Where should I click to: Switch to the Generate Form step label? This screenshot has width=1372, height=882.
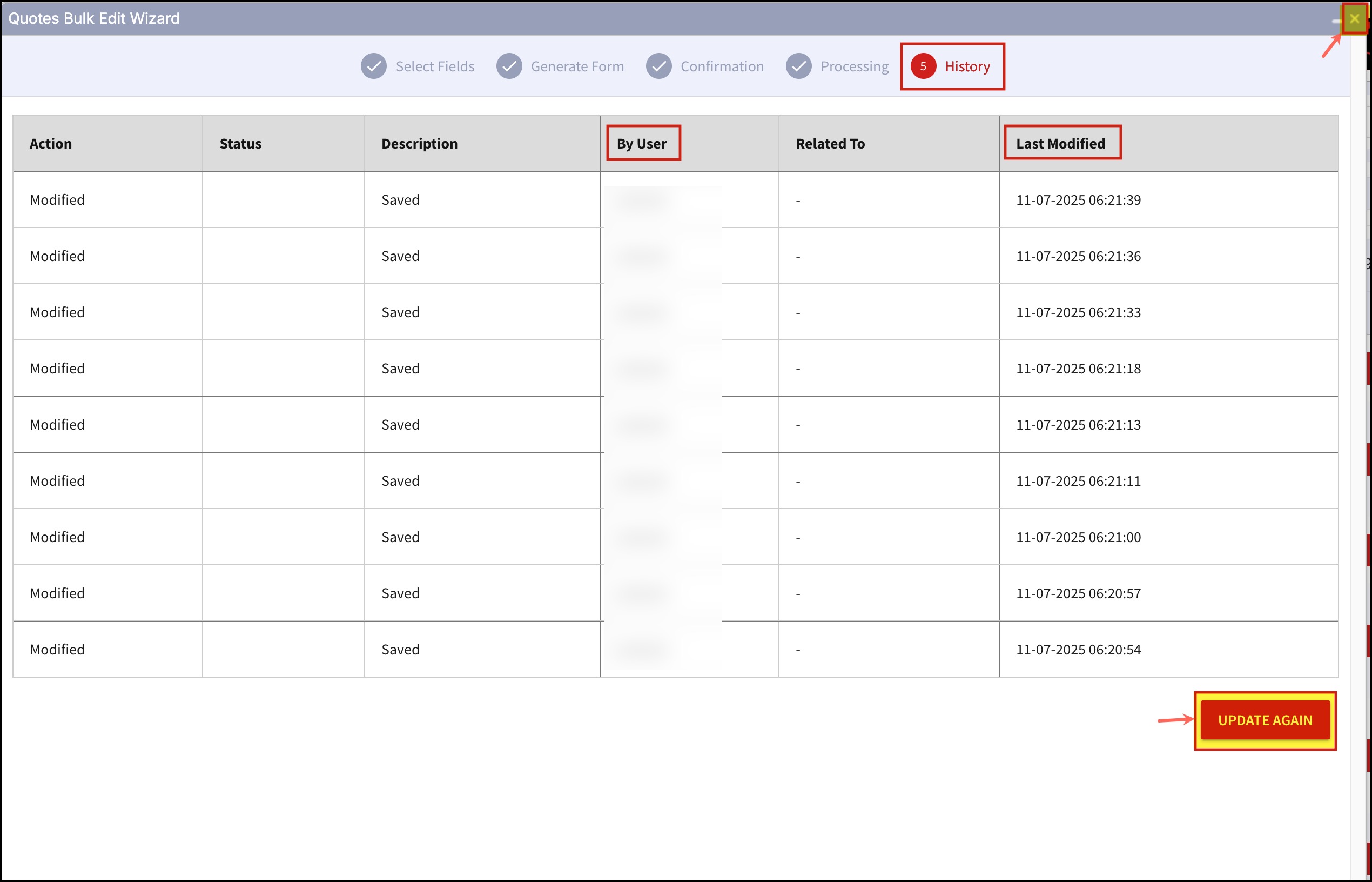click(577, 66)
